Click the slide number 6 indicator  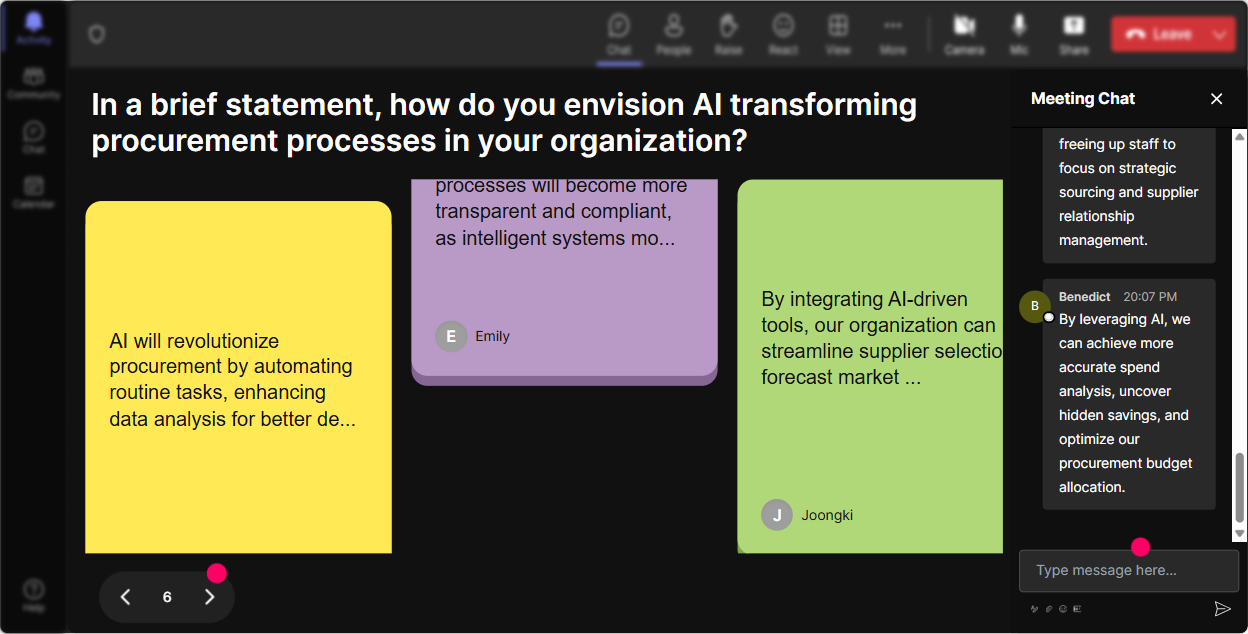[x=167, y=597]
